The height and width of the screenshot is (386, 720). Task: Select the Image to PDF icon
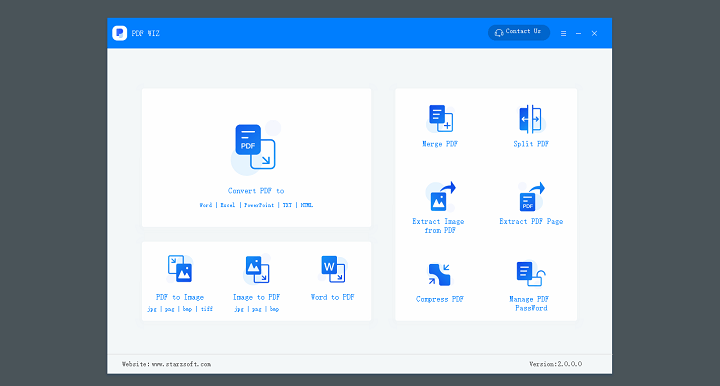(x=257, y=269)
